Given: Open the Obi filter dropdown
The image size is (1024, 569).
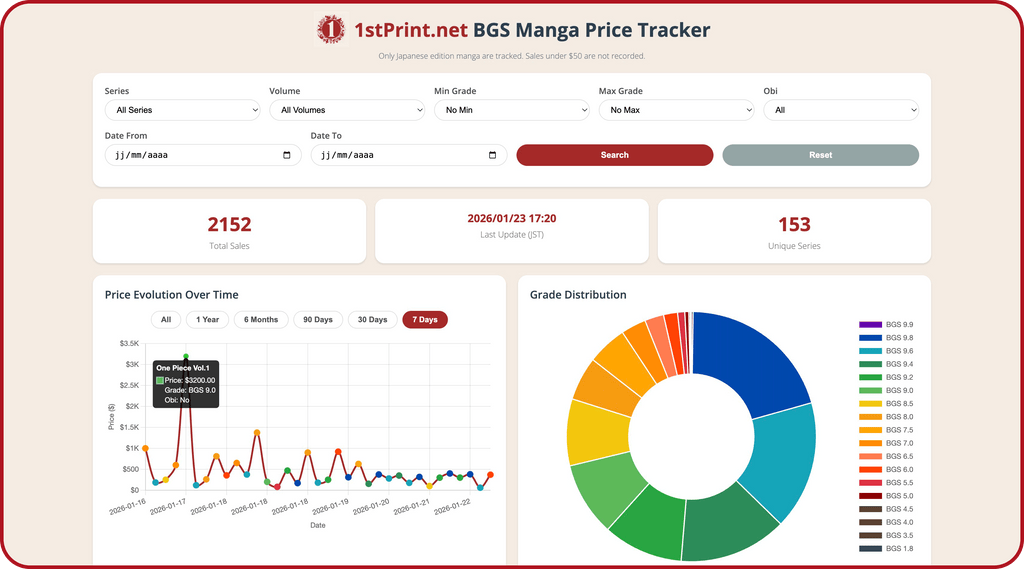Looking at the screenshot, I should [841, 110].
